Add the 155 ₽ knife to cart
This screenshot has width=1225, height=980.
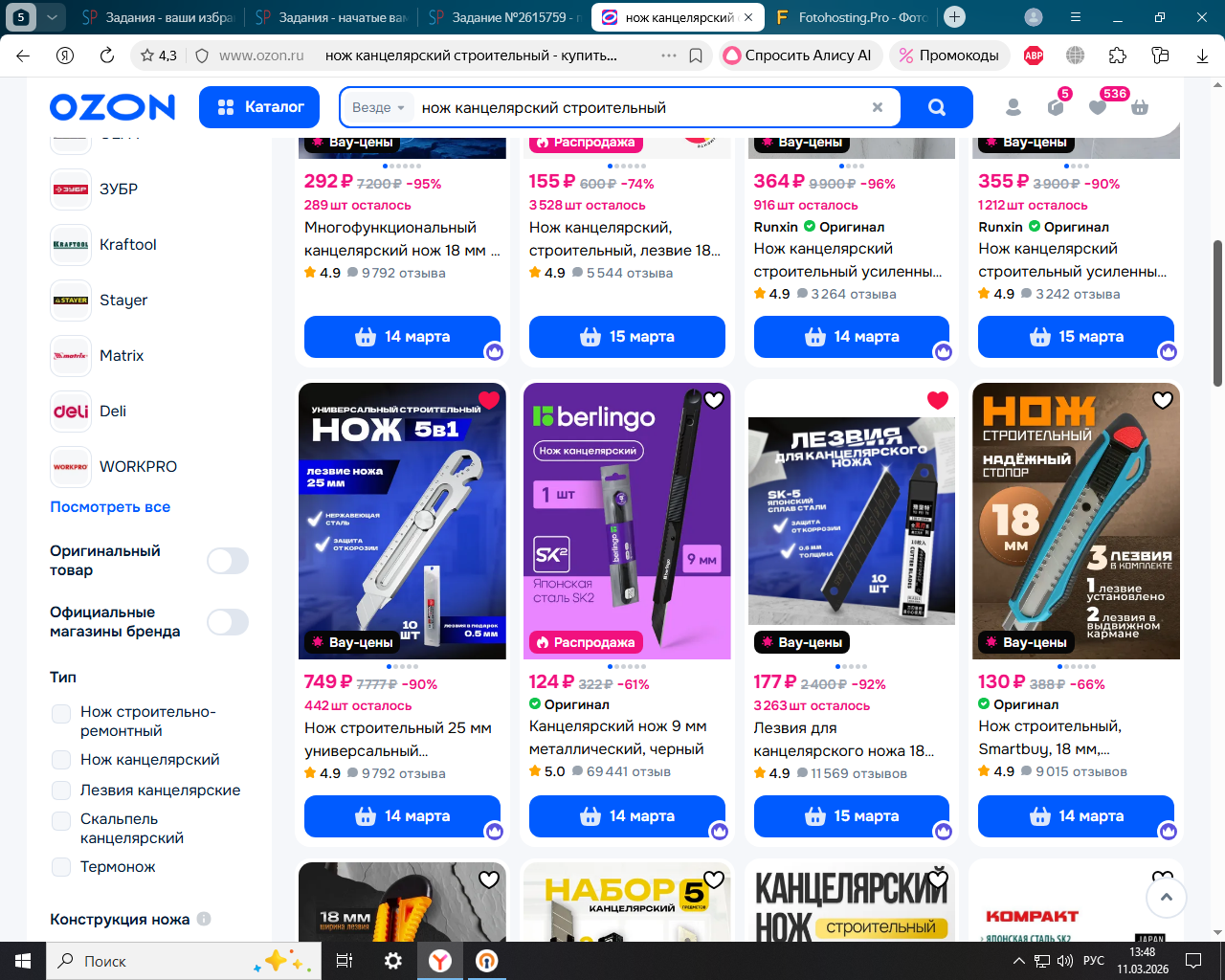(x=627, y=337)
